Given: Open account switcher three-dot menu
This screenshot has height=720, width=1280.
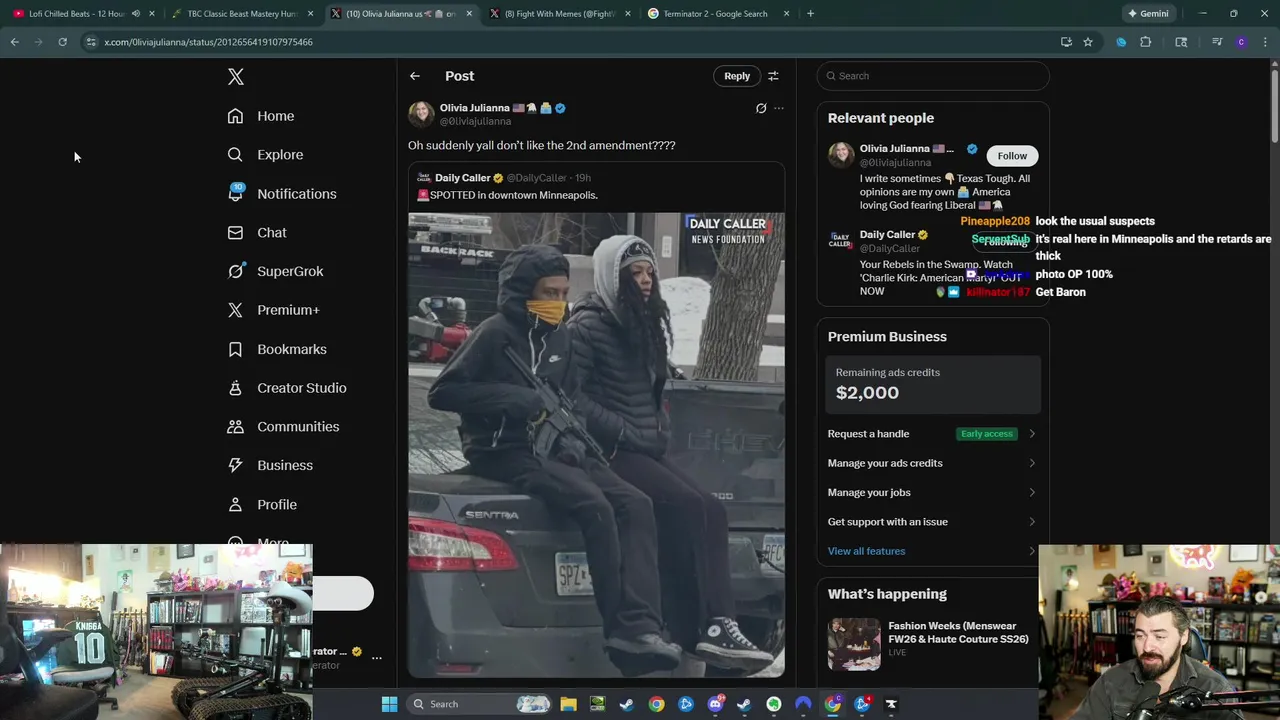Looking at the screenshot, I should tap(377, 658).
